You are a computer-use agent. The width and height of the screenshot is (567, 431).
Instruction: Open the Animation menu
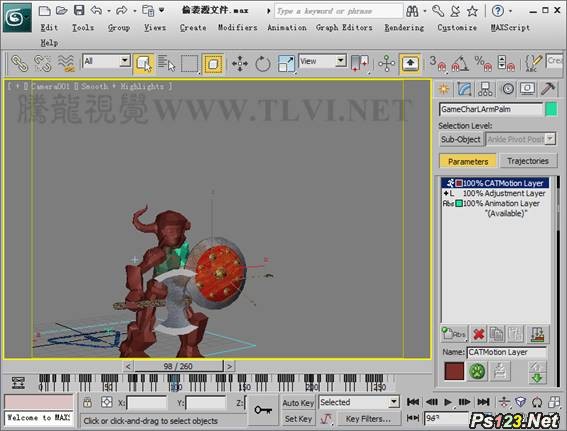click(287, 27)
